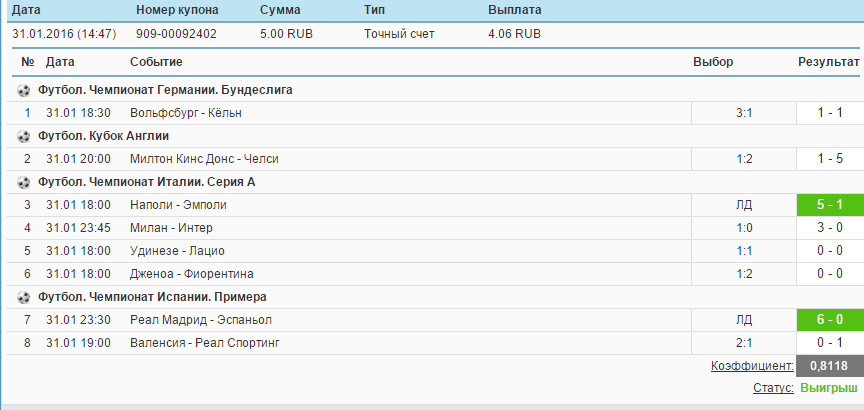Image resolution: width=864 pixels, height=410 pixels.
Task: Click the Выигрыш status text
Action: [828, 388]
